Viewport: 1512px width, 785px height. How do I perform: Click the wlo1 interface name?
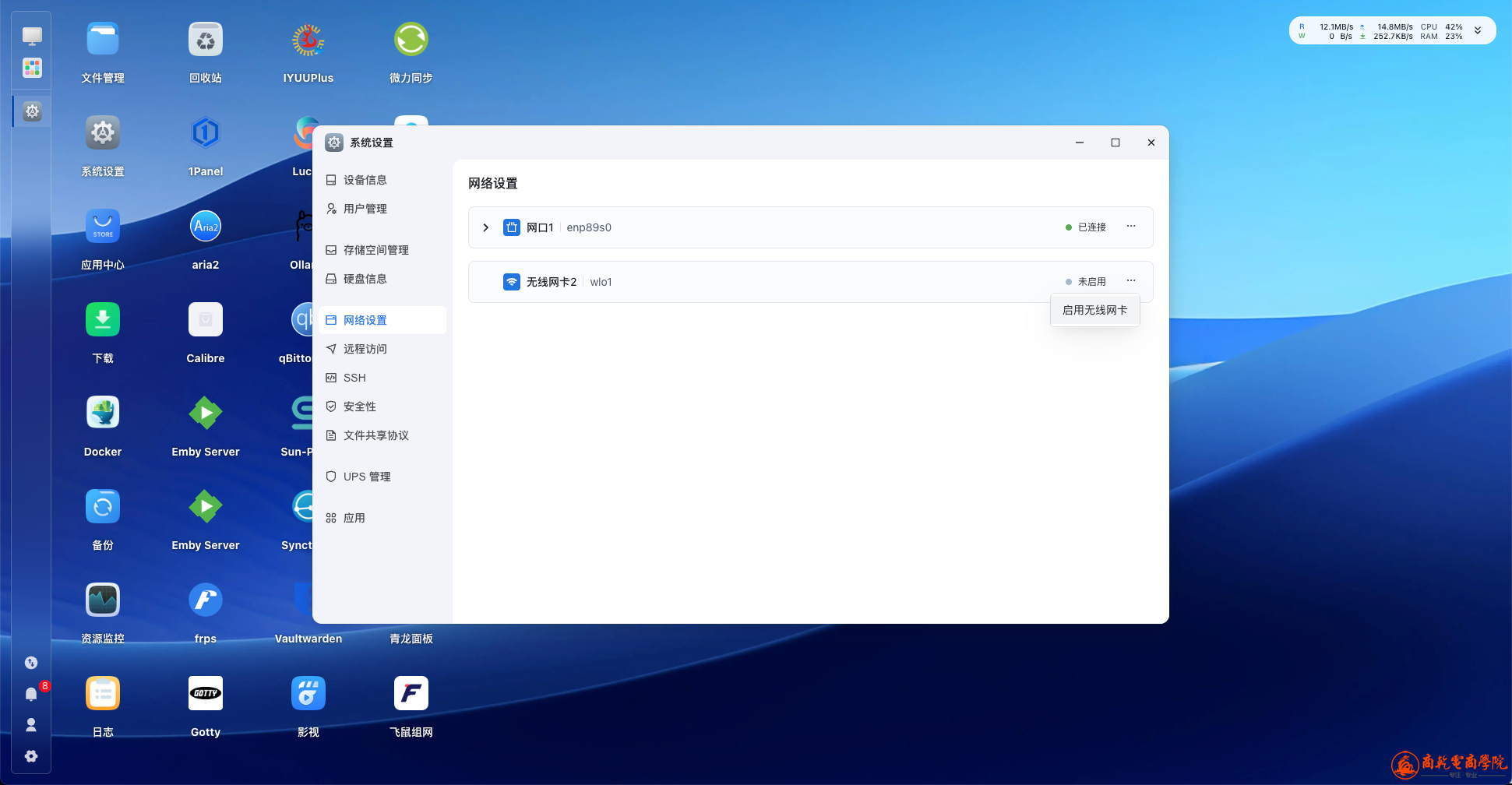pyautogui.click(x=601, y=282)
